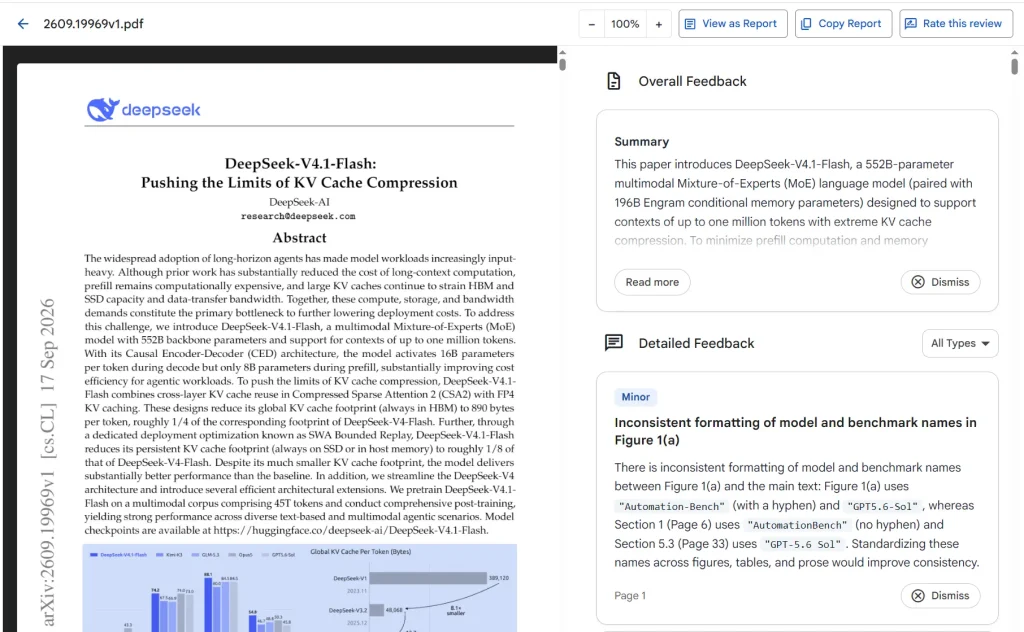Click the Copy Report button

tap(843, 24)
